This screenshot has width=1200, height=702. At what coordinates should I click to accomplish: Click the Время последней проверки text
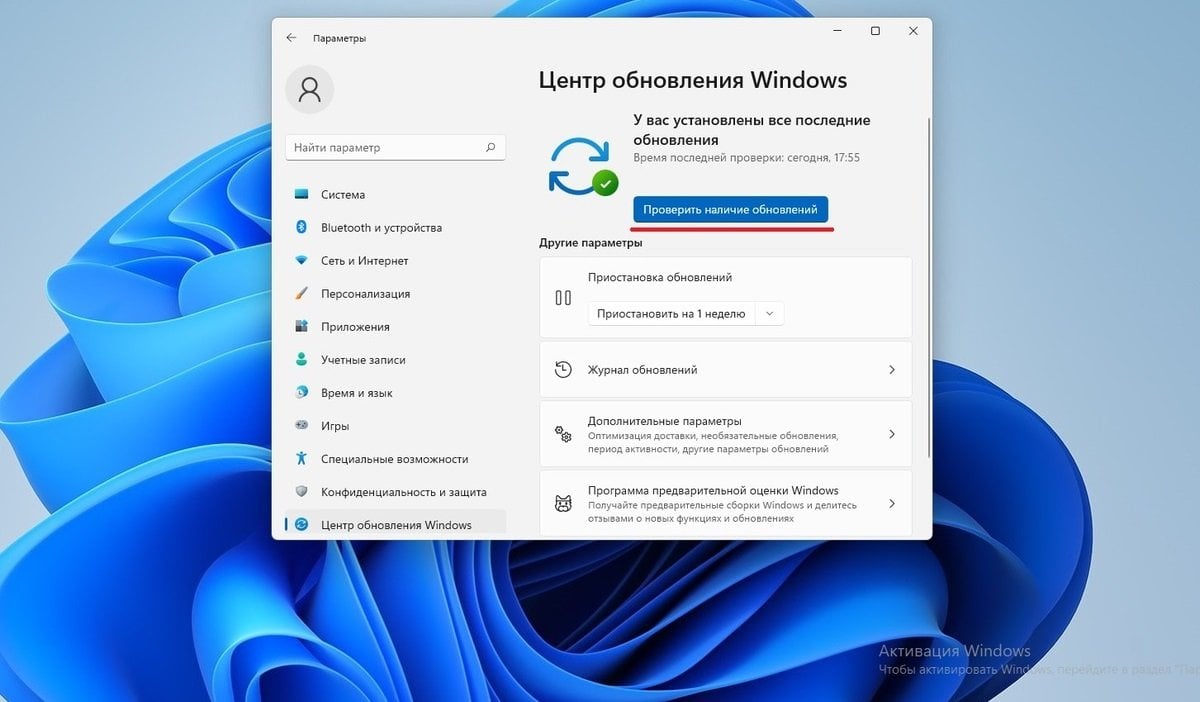(747, 158)
